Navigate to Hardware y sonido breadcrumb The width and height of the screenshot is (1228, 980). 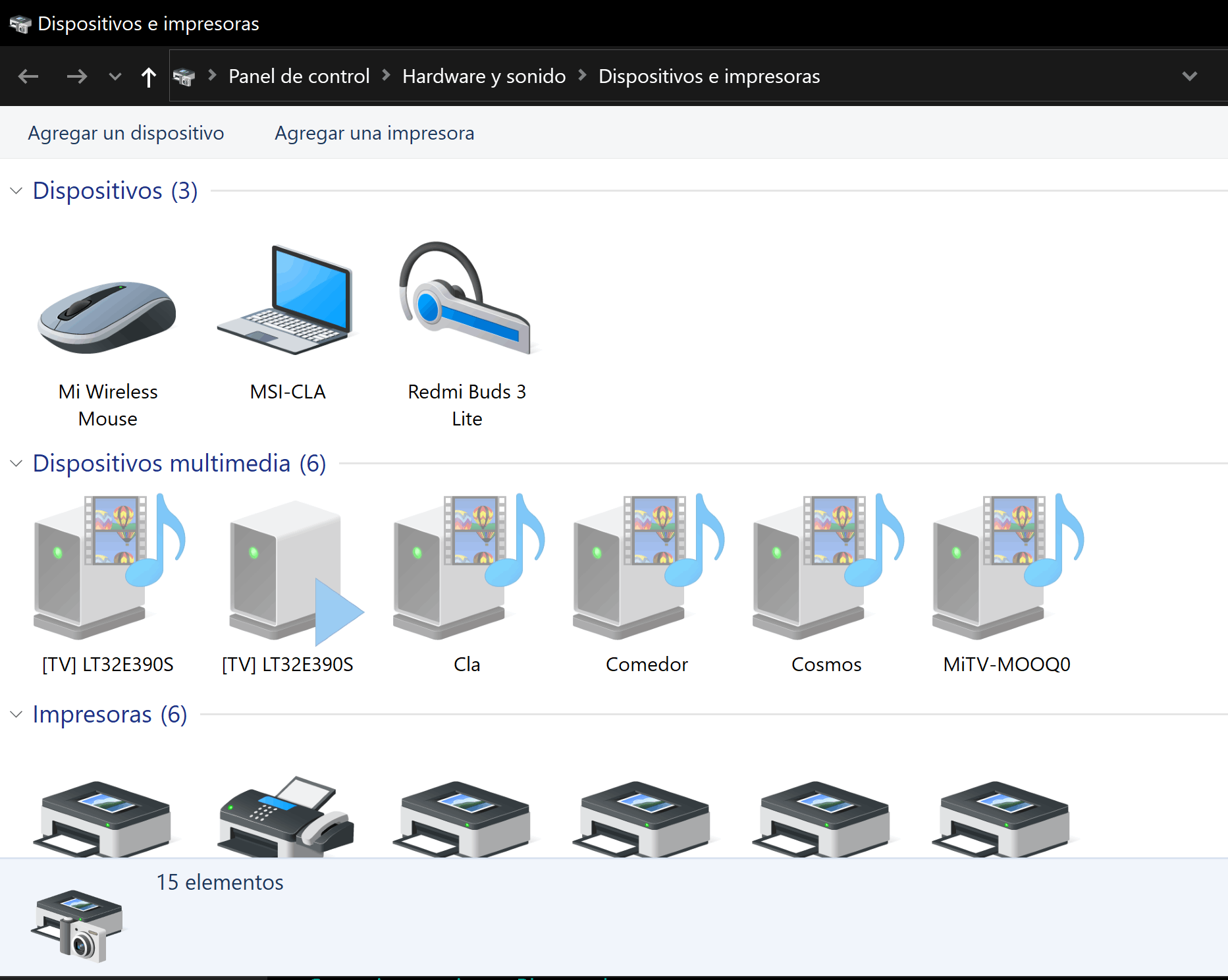click(x=484, y=76)
